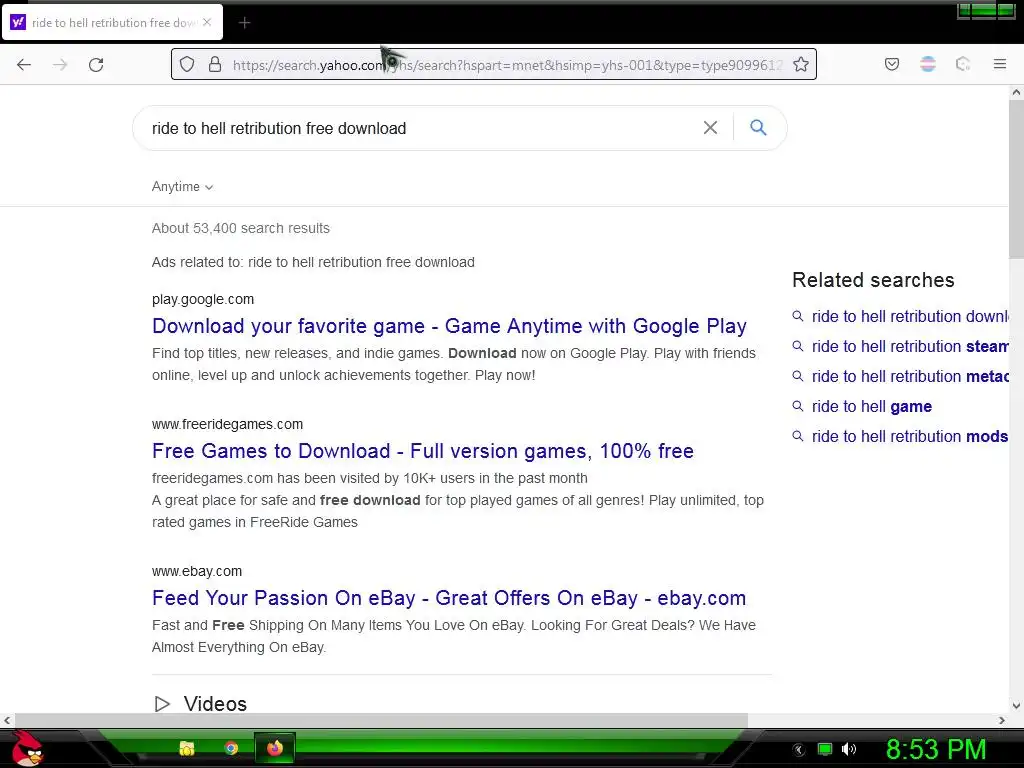Click the Videos section heading
1024x768 pixels.
(x=216, y=704)
